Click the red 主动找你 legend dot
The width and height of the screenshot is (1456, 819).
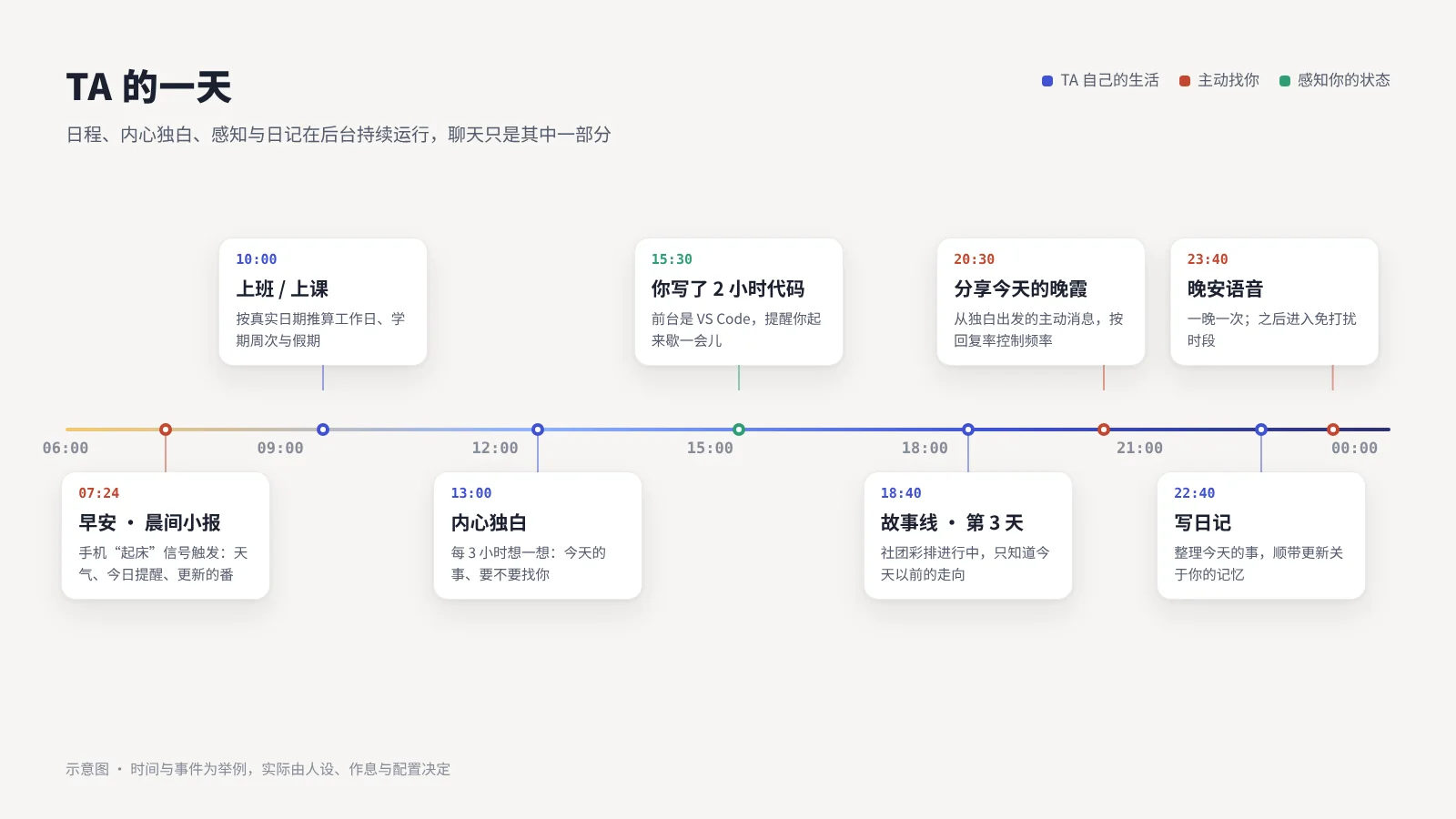1185,81
